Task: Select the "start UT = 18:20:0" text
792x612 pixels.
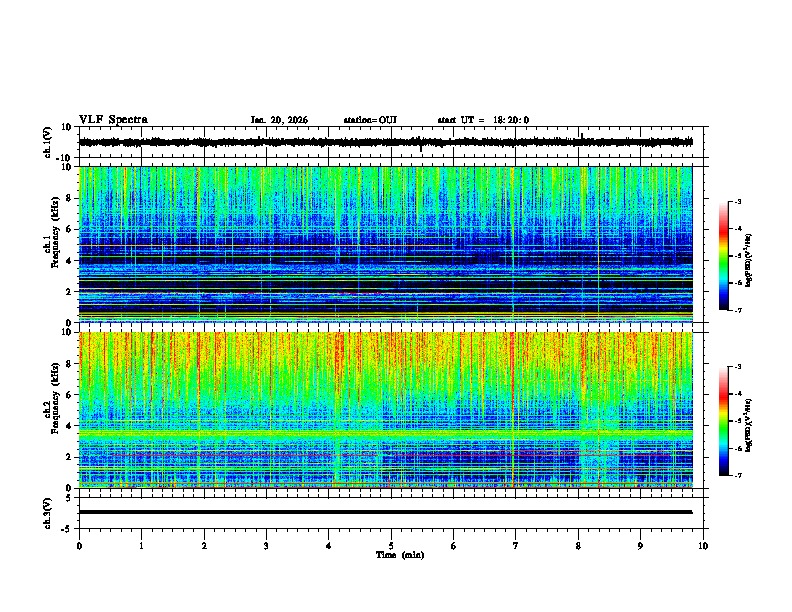Action: point(483,120)
